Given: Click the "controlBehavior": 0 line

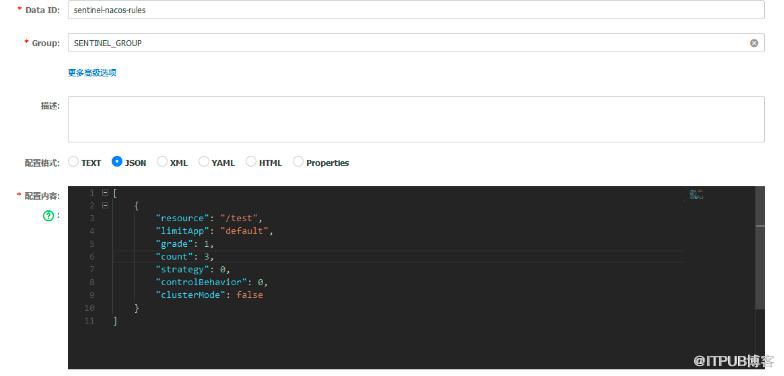Looking at the screenshot, I should (212, 282).
